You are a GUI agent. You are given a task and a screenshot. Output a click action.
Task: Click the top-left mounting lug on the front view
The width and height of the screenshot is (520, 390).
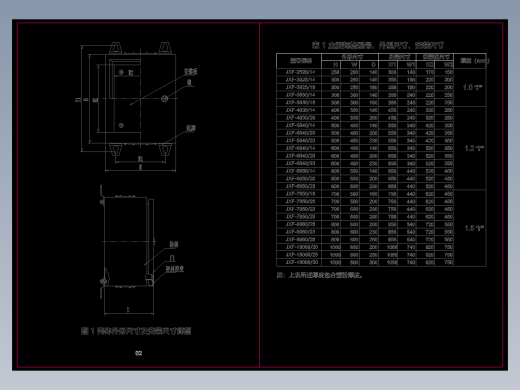pyautogui.click(x=115, y=48)
